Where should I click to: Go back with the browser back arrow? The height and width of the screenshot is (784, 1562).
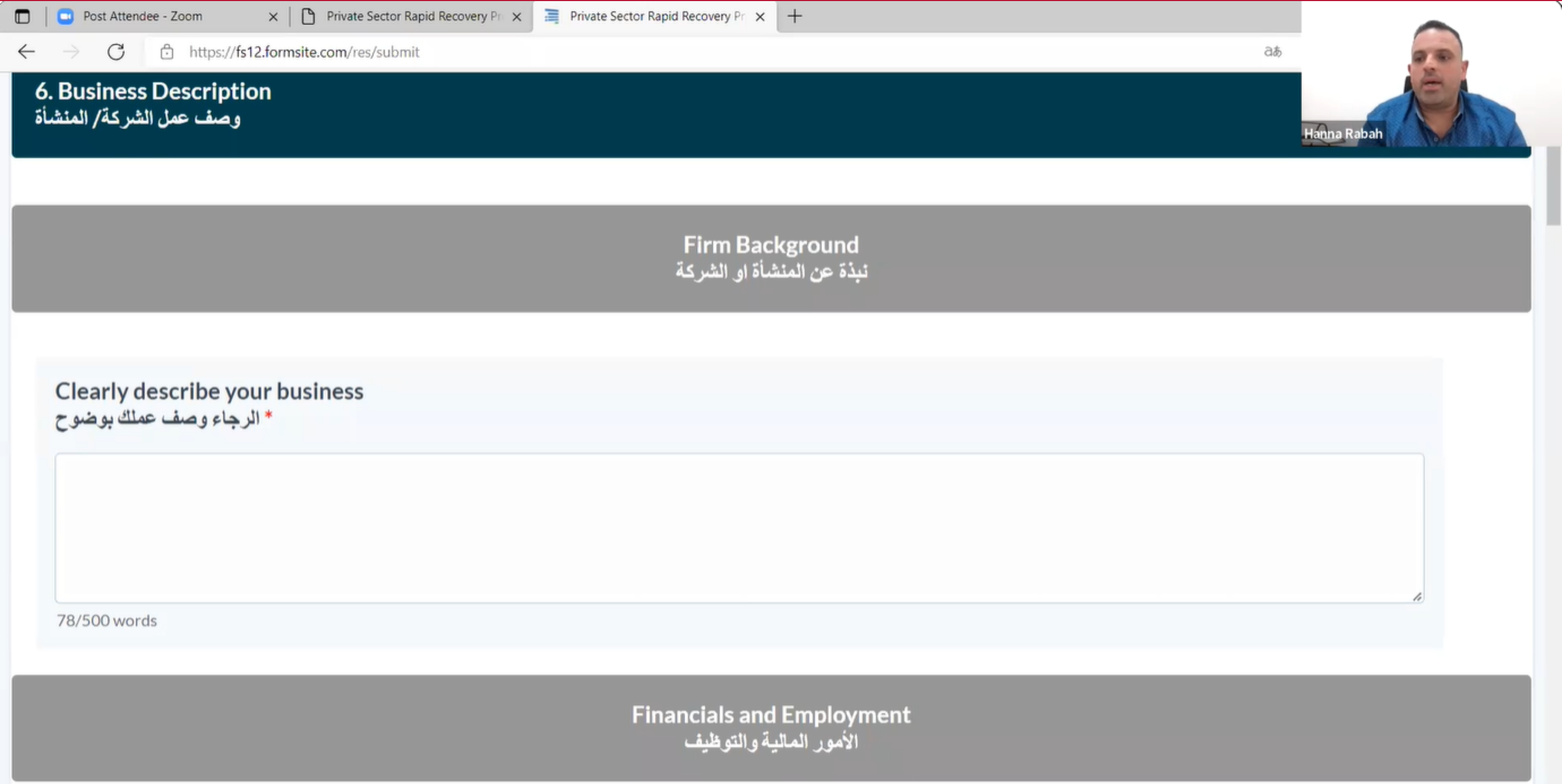coord(26,52)
